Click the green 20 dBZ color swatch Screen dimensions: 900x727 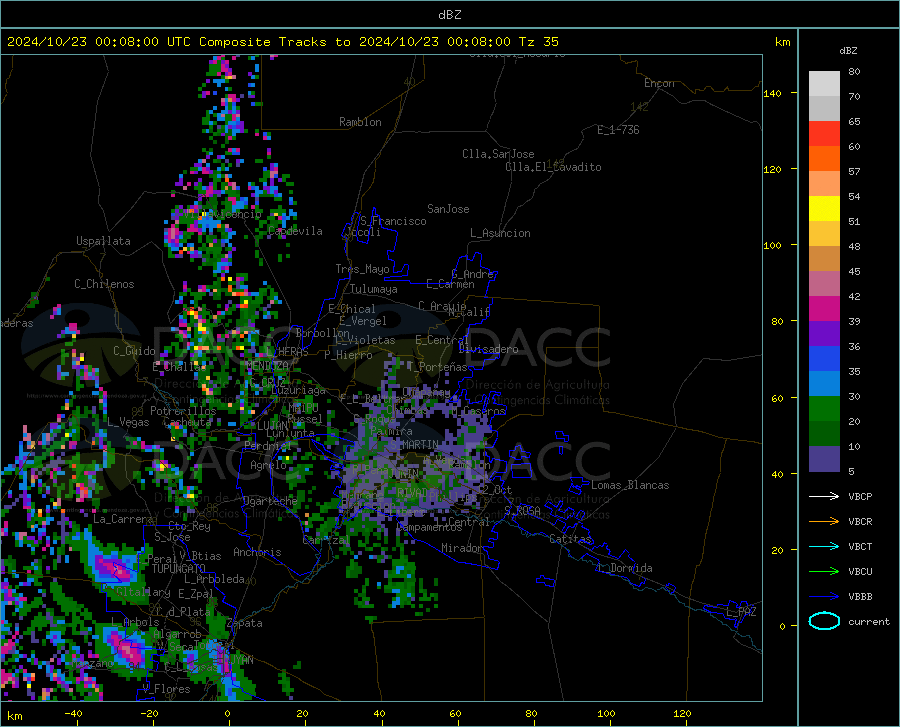[824, 409]
